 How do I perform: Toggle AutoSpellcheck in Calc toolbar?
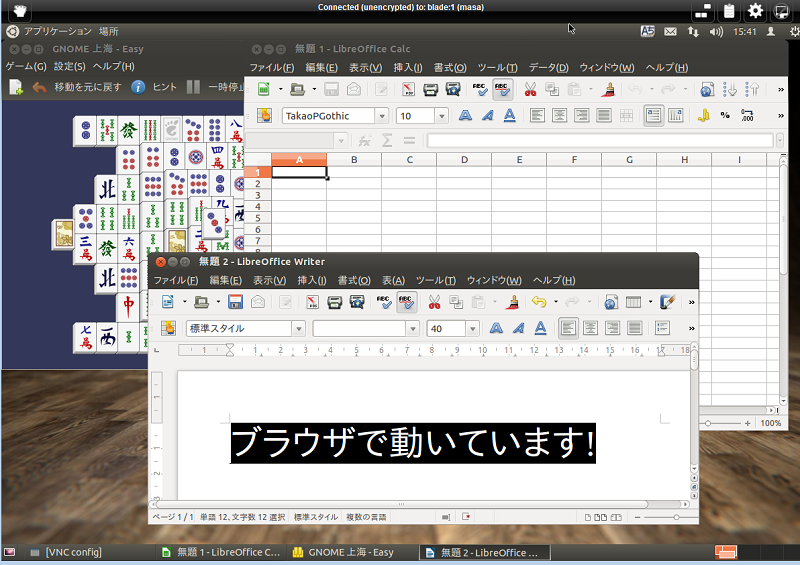(x=502, y=89)
